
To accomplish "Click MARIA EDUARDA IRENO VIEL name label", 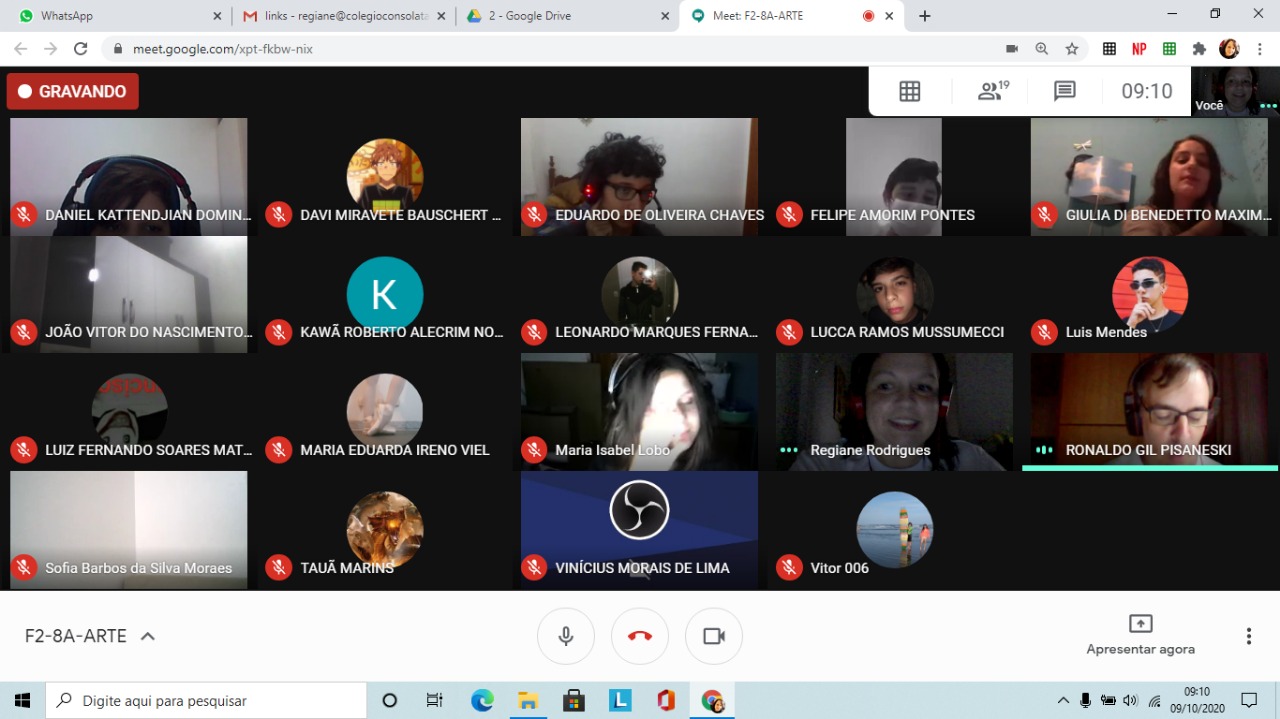I will pyautogui.click(x=395, y=450).
